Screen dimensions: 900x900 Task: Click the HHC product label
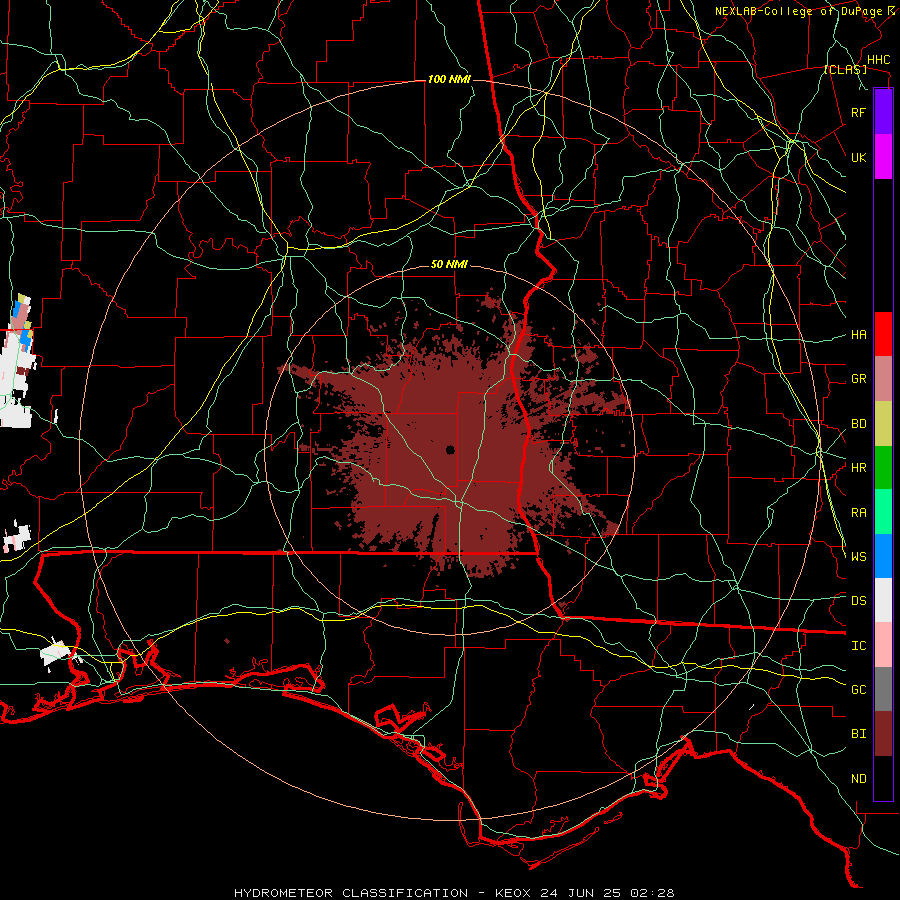879,60
